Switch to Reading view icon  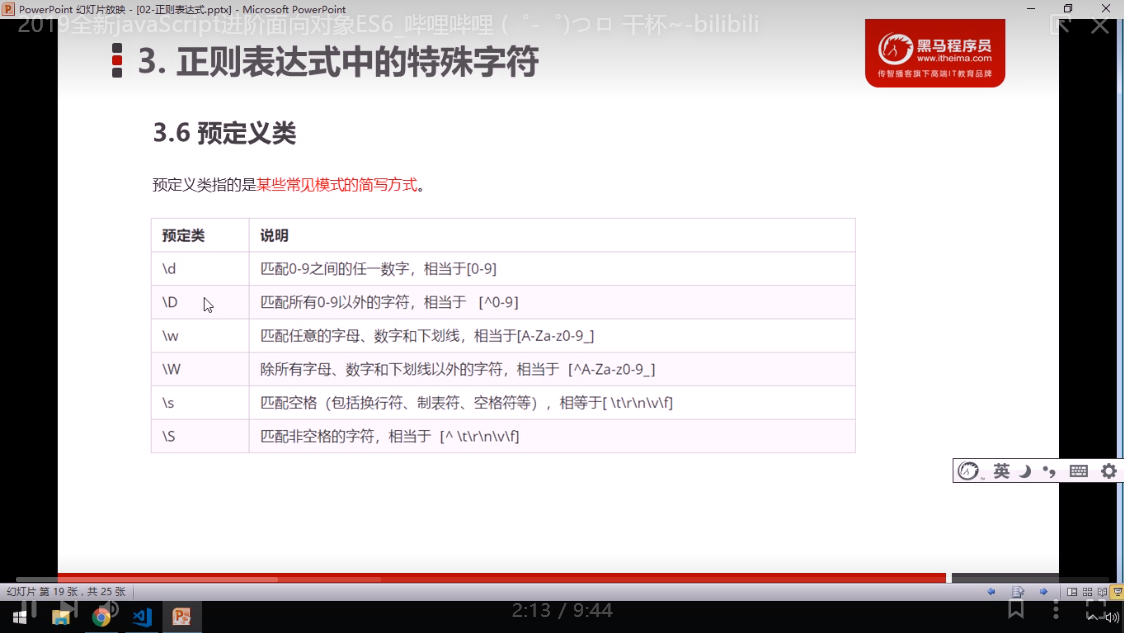click(x=1102, y=592)
